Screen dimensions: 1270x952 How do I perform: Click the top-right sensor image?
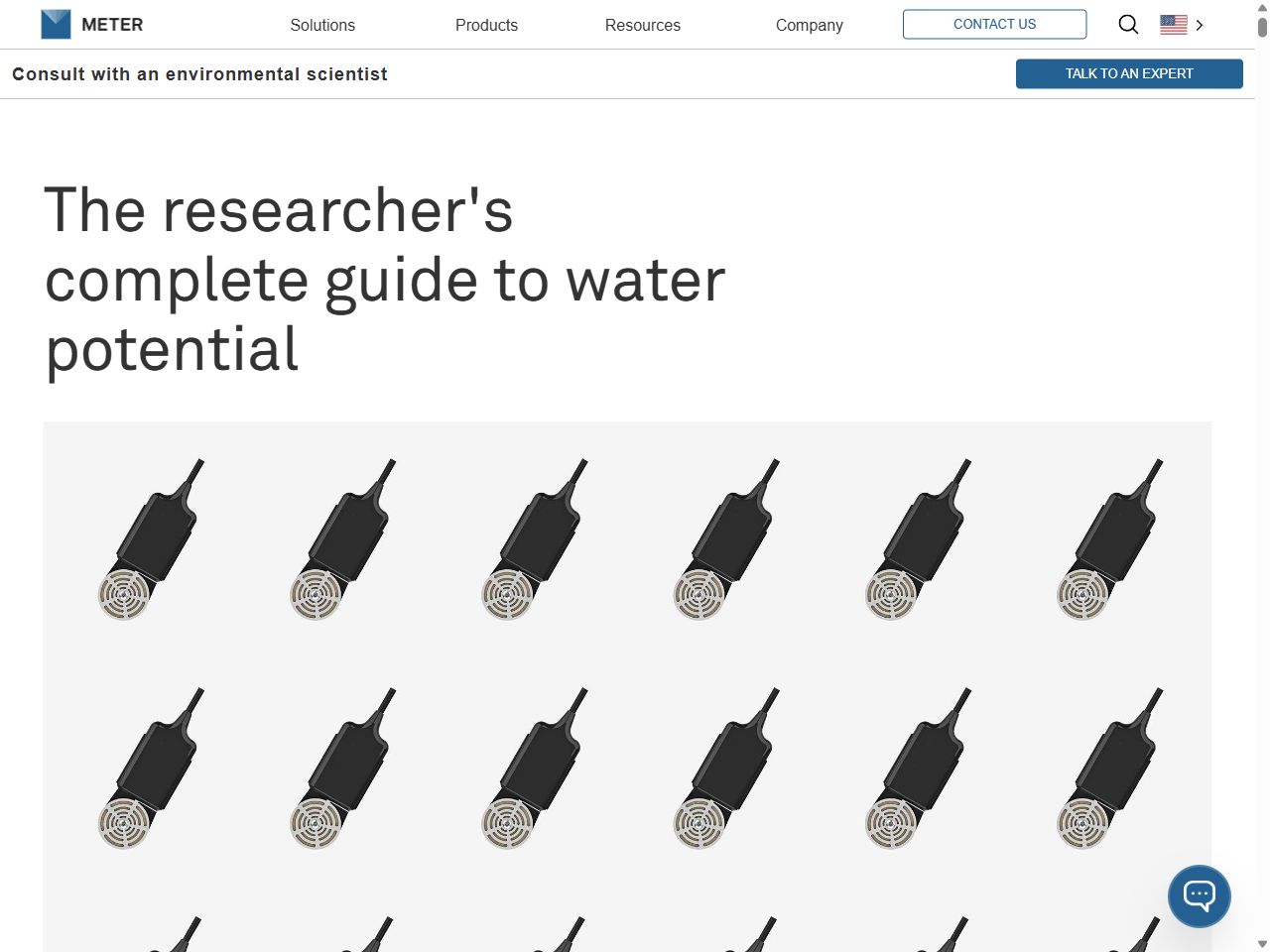pos(1109,540)
